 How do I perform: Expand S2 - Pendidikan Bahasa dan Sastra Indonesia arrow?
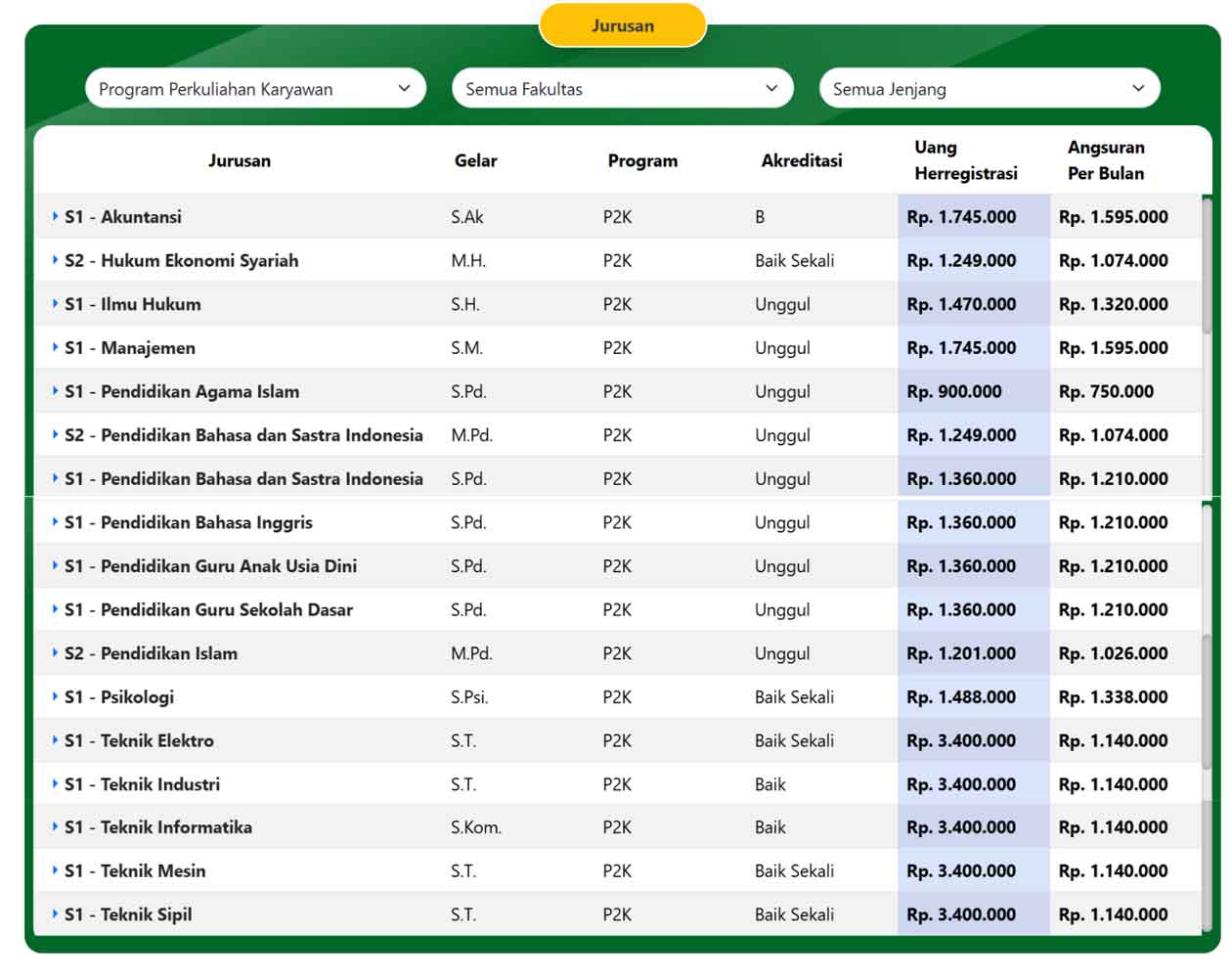pyautogui.click(x=55, y=434)
